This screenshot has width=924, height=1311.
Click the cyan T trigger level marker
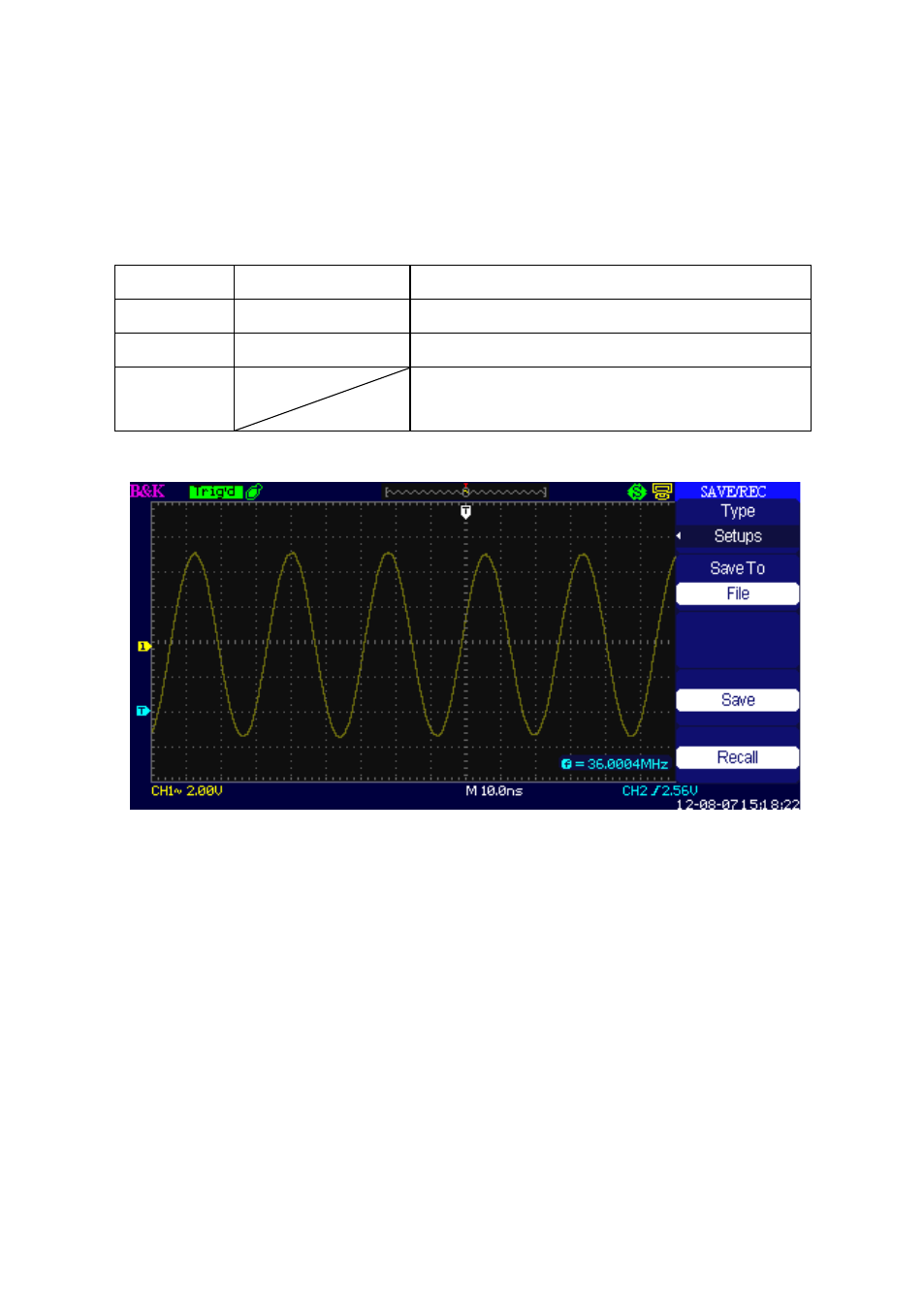(143, 711)
